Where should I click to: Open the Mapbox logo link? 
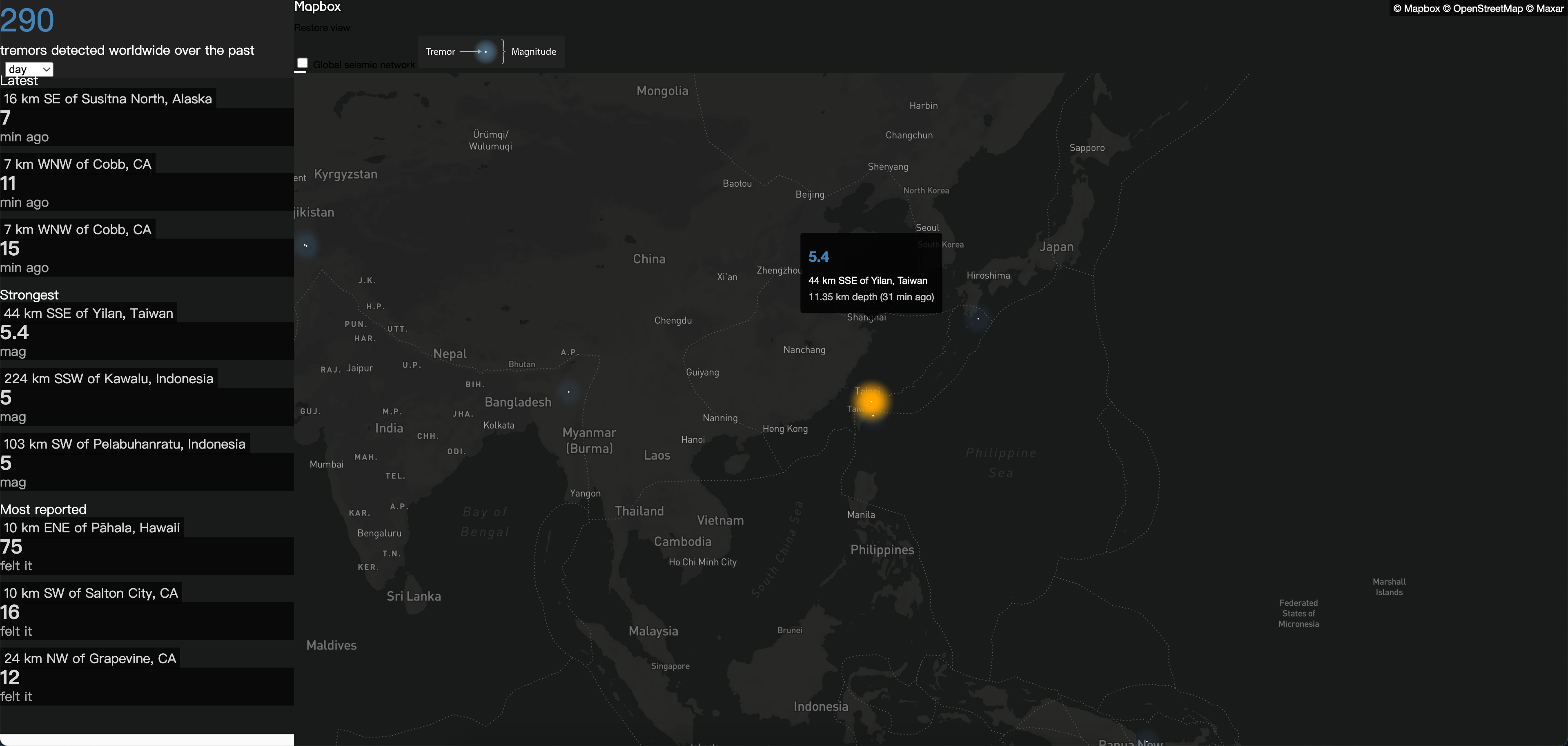point(318,7)
